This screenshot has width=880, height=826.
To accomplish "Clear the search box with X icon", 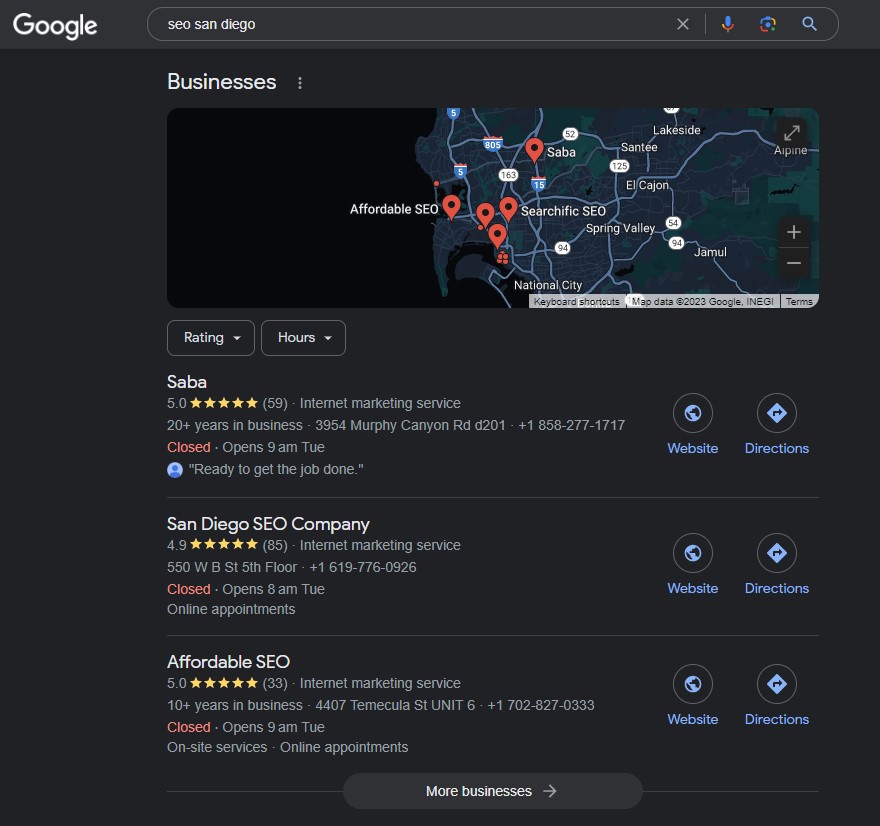I will pyautogui.click(x=683, y=24).
